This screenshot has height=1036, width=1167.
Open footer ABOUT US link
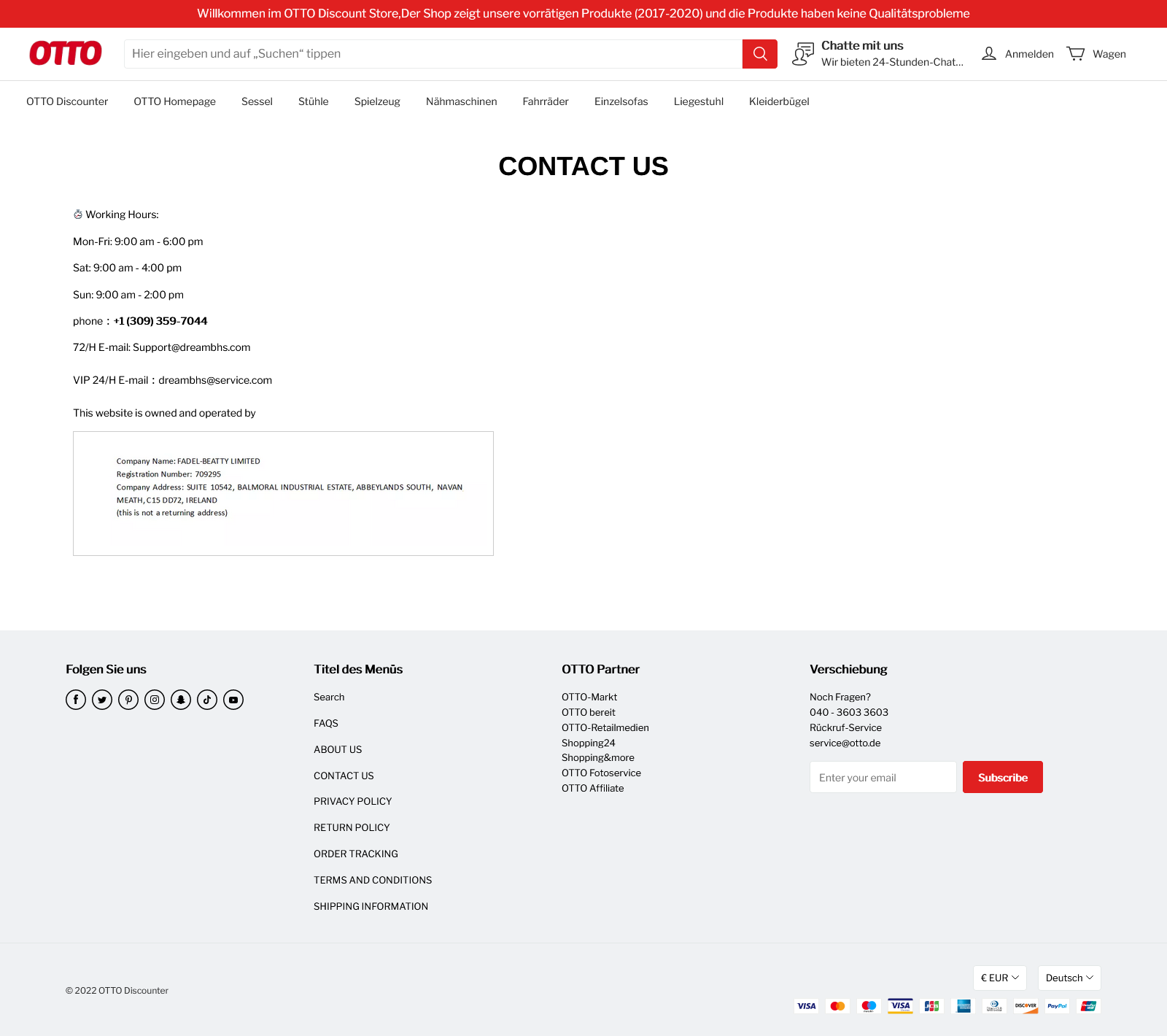click(x=338, y=749)
